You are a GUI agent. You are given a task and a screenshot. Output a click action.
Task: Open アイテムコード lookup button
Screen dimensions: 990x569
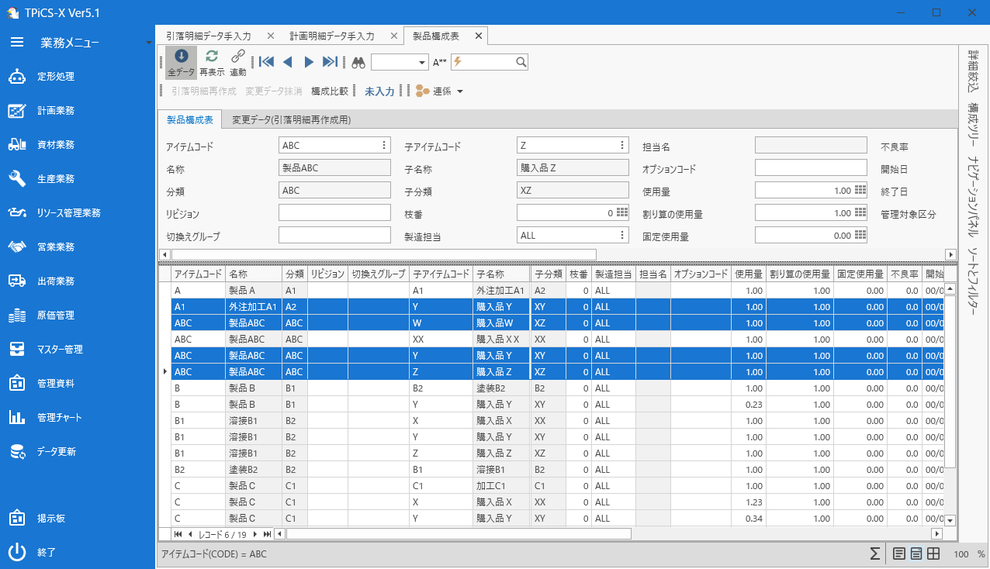click(x=384, y=145)
